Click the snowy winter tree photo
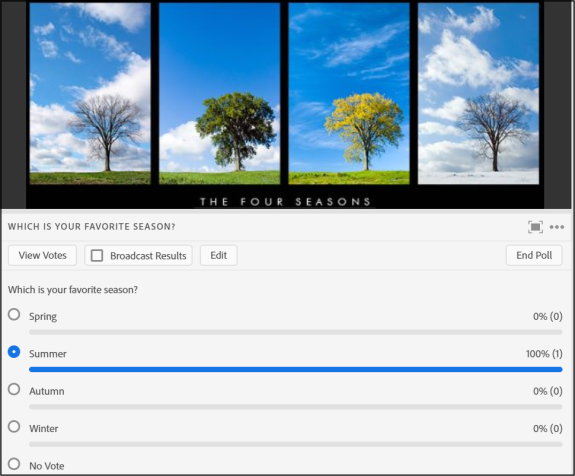This screenshot has width=575, height=476. (478, 94)
